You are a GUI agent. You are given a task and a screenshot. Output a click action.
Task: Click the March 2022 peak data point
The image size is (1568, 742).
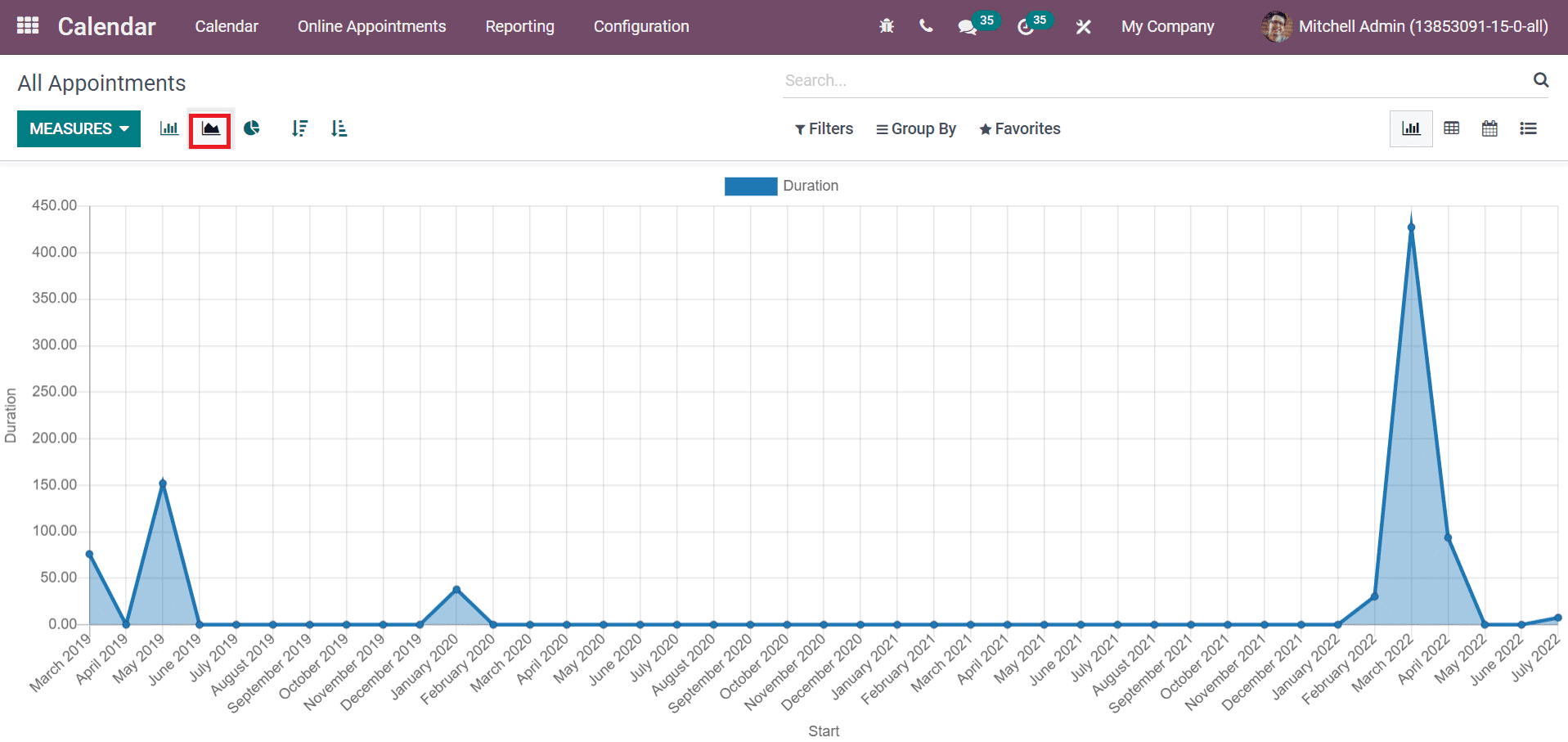(1411, 228)
